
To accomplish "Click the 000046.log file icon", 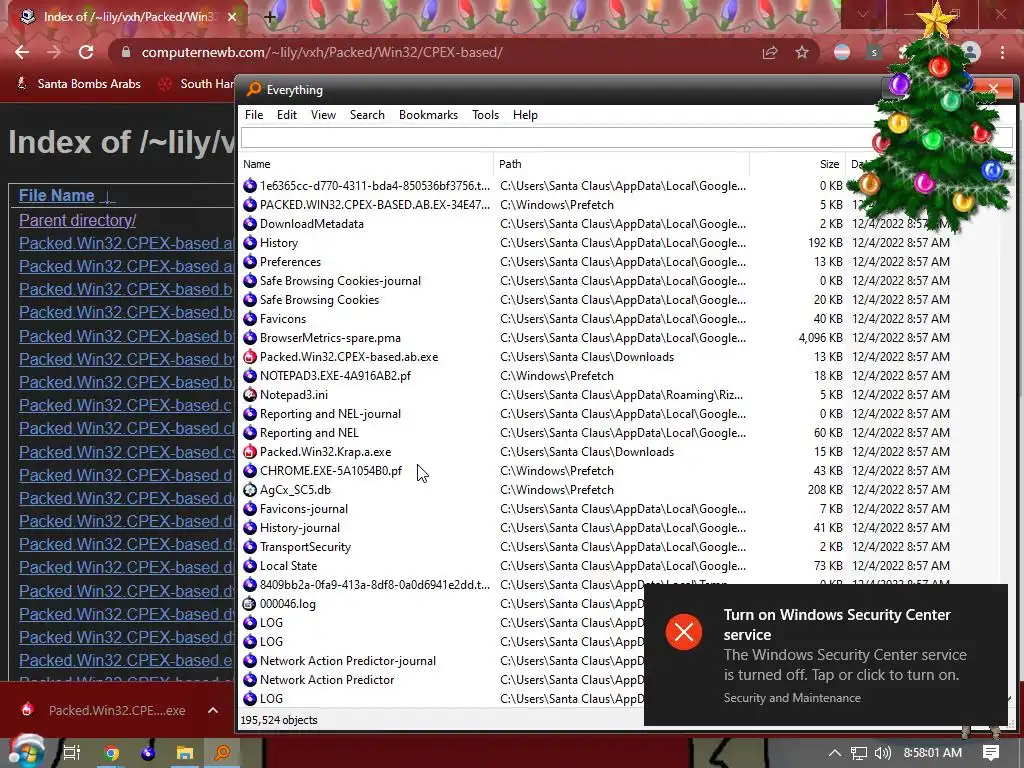I will [249, 603].
